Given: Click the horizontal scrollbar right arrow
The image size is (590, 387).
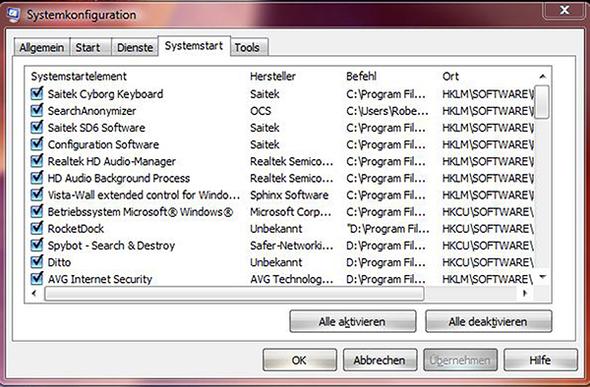Looking at the screenshot, I should 525,293.
